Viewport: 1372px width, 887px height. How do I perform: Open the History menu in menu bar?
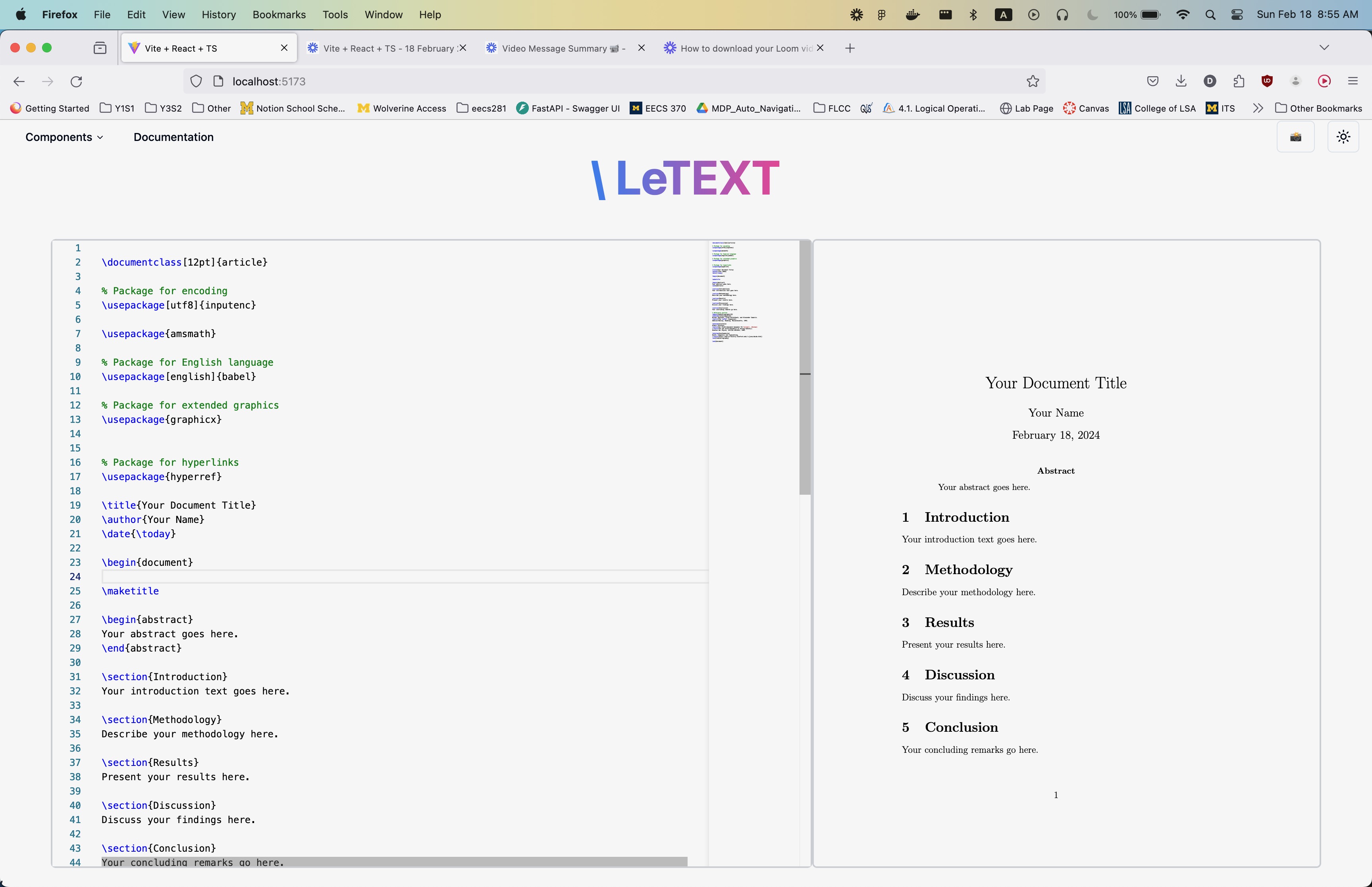218,14
